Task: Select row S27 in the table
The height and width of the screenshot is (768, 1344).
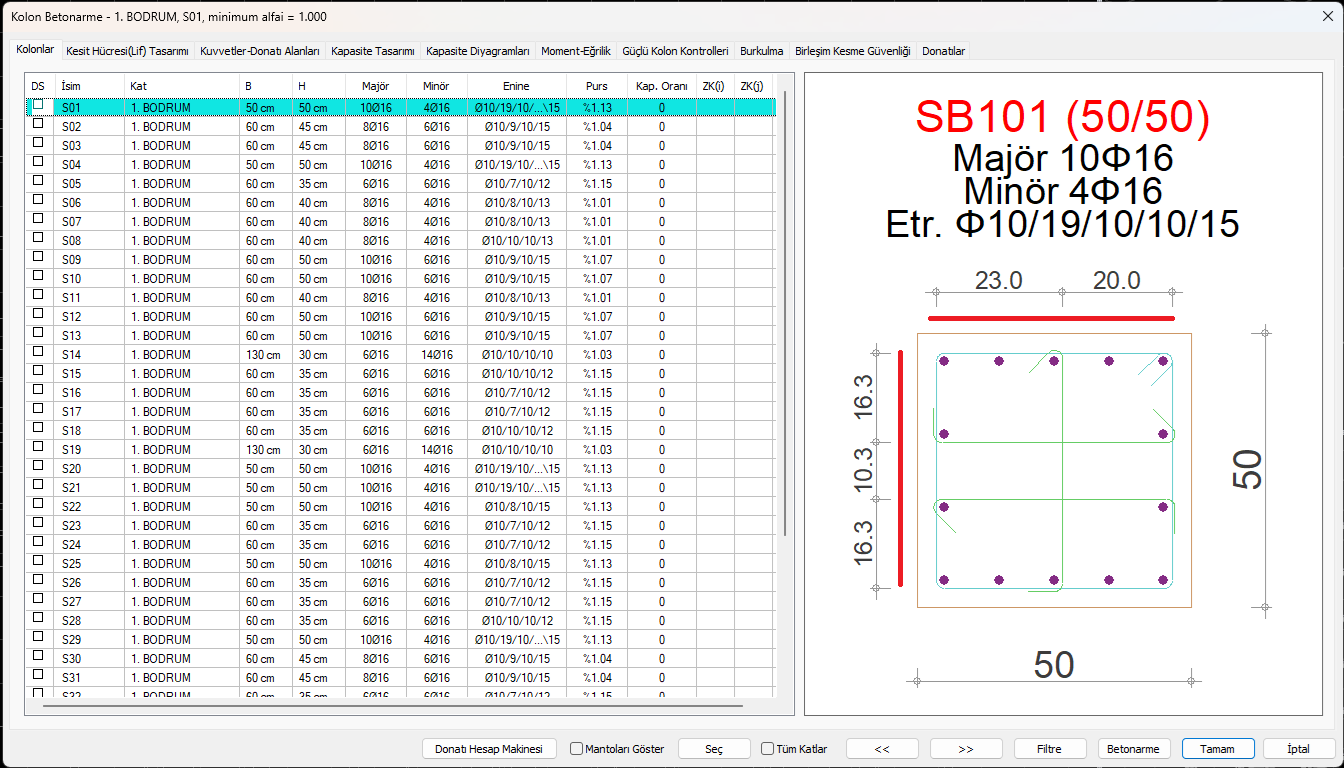Action: (x=400, y=601)
